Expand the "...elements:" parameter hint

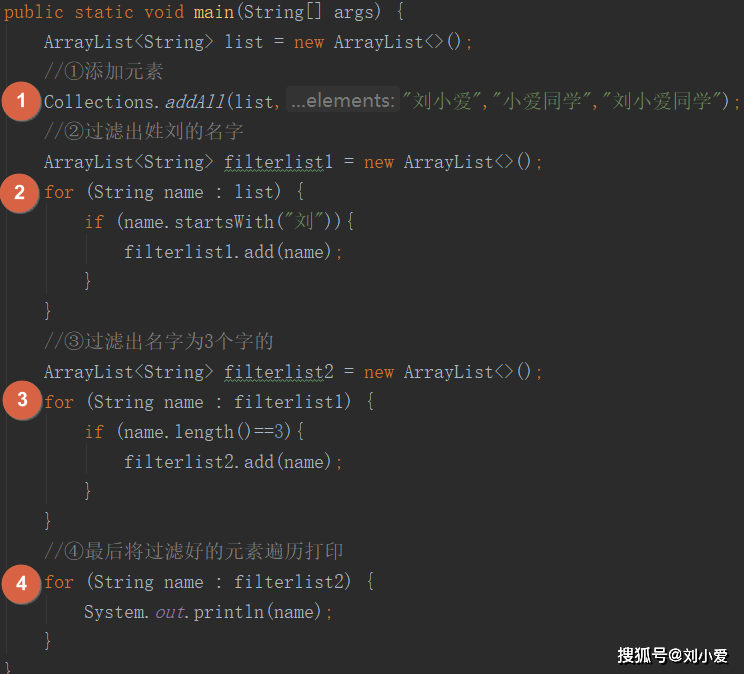pyautogui.click(x=342, y=102)
